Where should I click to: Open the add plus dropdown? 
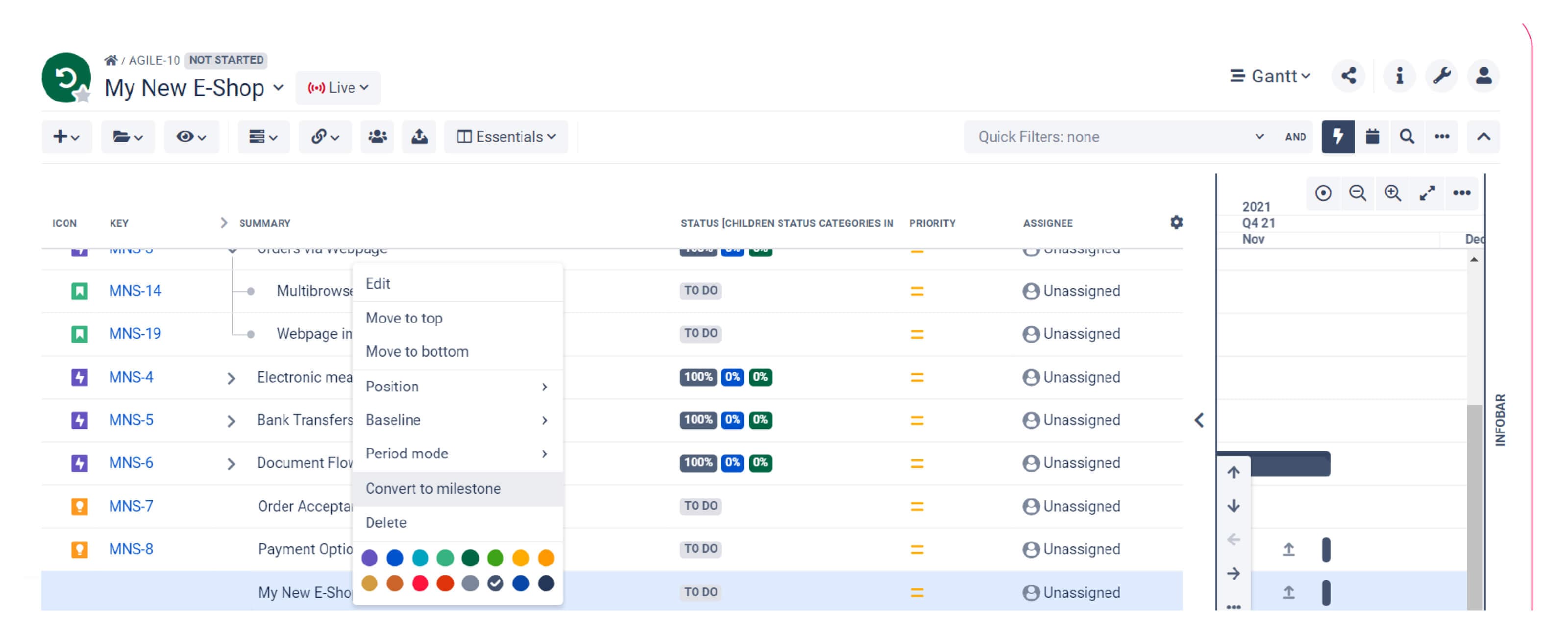(x=66, y=137)
